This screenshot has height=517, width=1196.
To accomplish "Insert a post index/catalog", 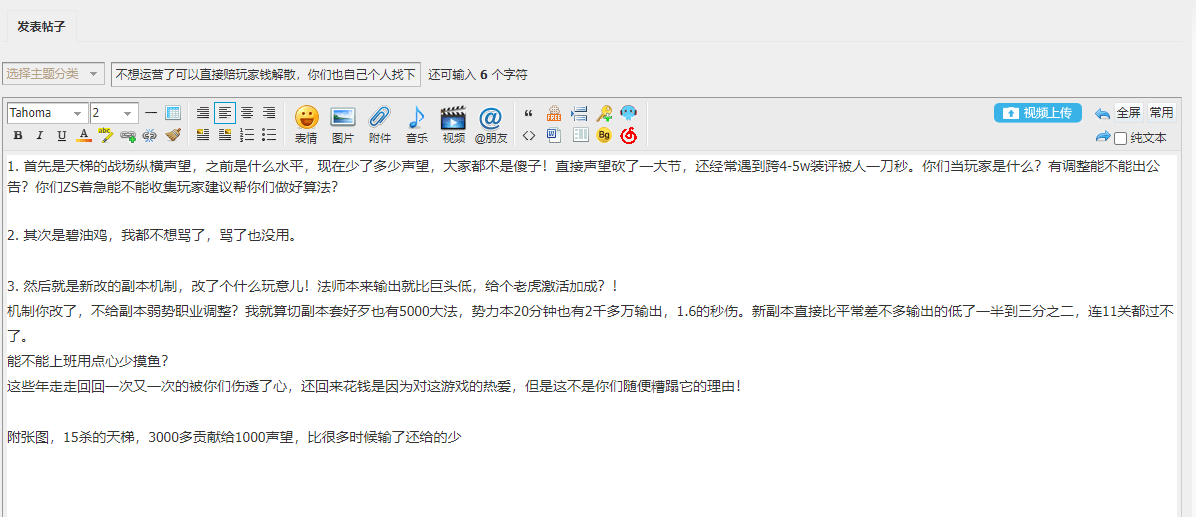I will click(580, 136).
